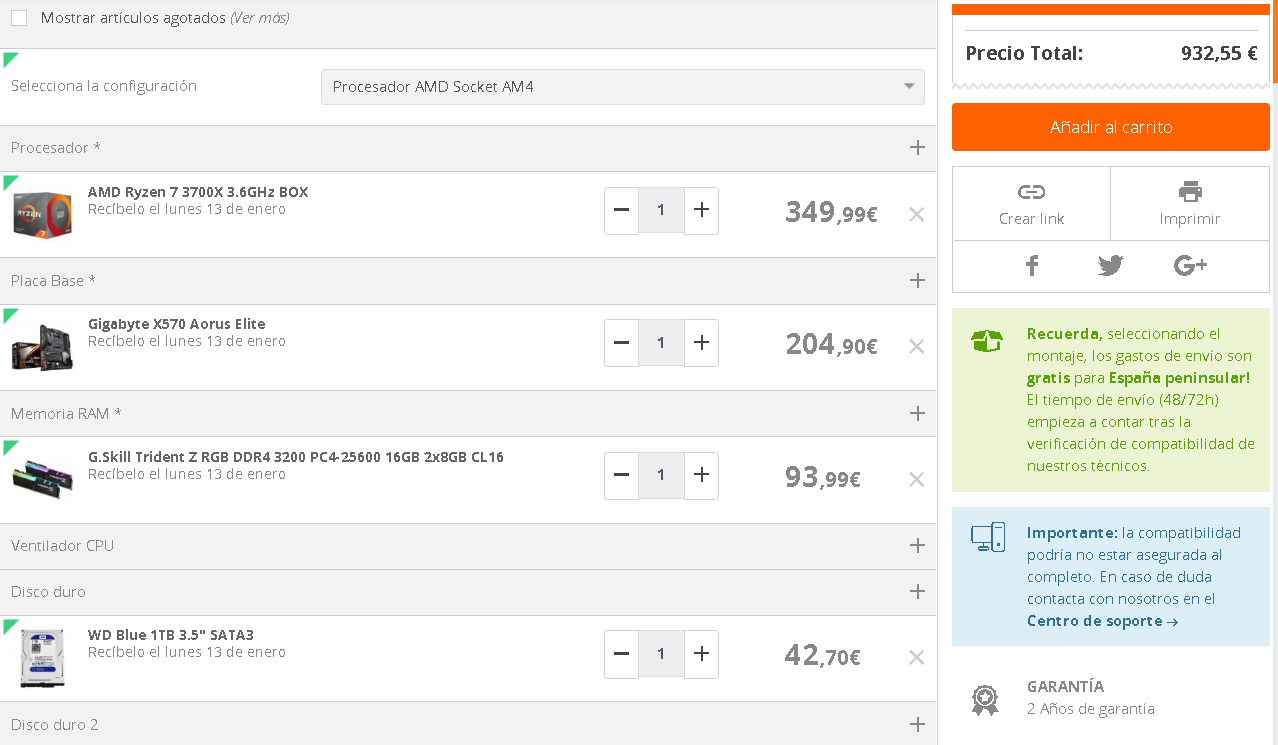Click the Imprimir printer icon
This screenshot has height=745, width=1278.
coord(1190,192)
